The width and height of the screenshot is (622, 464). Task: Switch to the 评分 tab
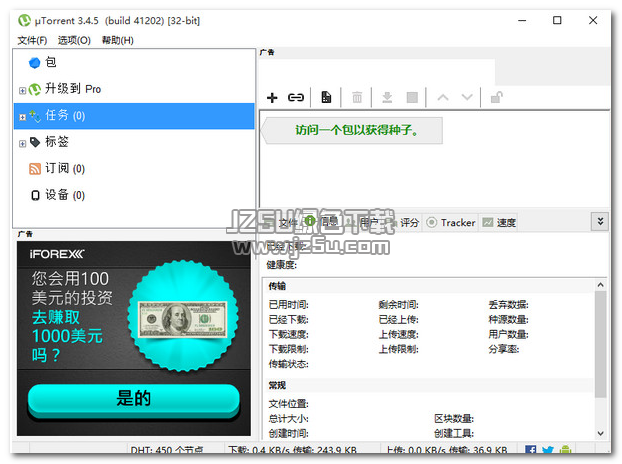(403, 222)
